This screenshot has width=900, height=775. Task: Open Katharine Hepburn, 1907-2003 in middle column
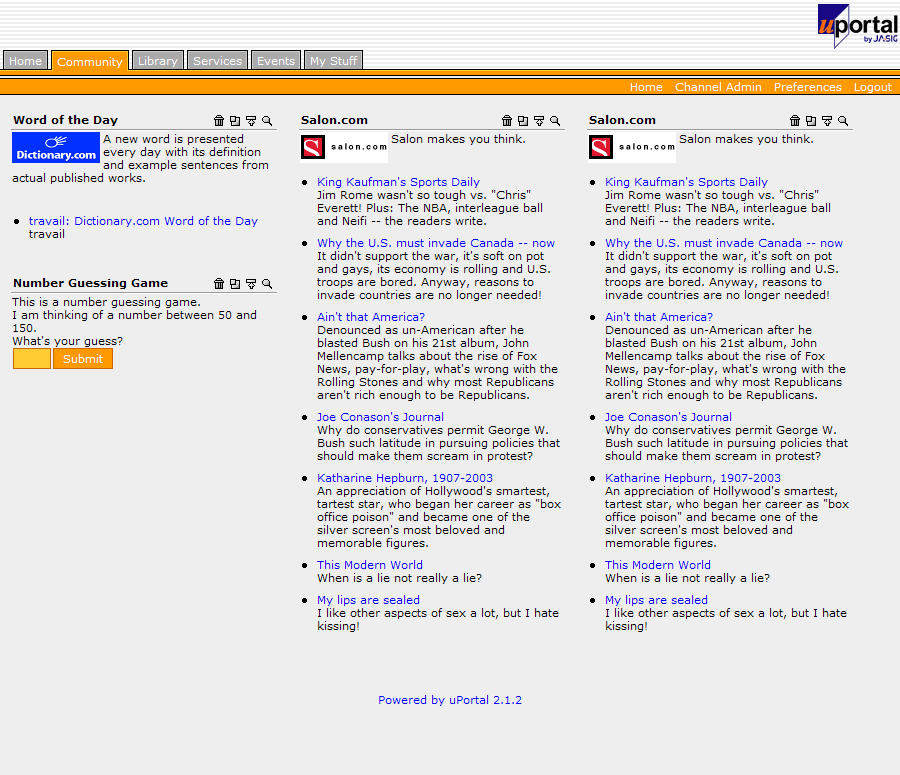(405, 478)
